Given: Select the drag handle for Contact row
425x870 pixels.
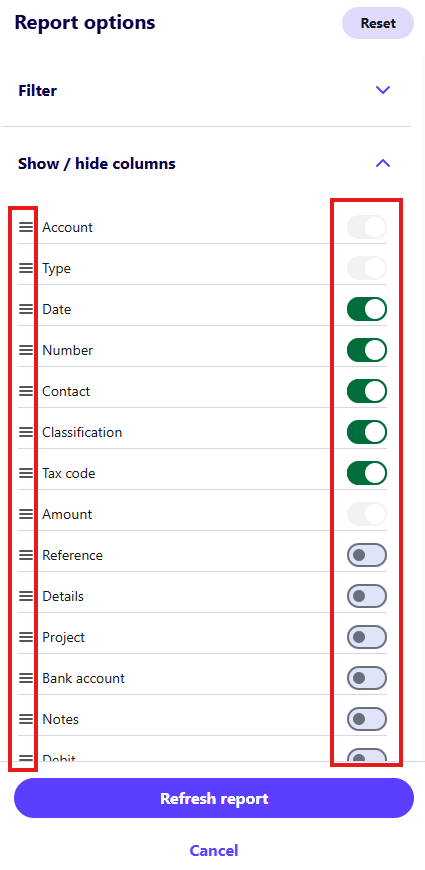Looking at the screenshot, I should (26, 391).
